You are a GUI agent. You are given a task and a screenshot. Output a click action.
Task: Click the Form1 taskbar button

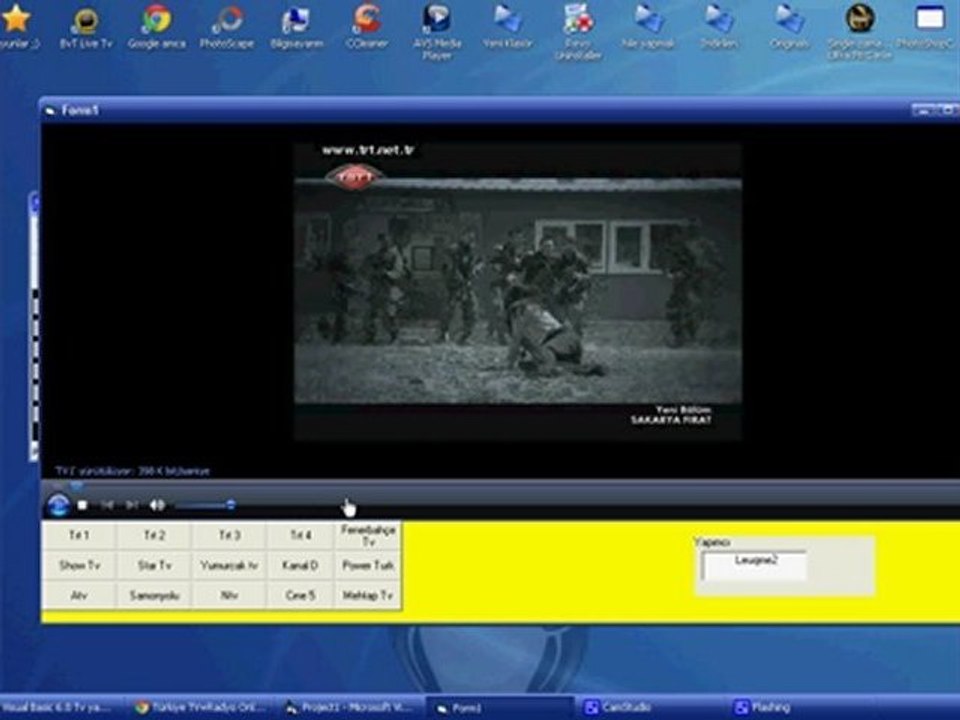[501, 707]
